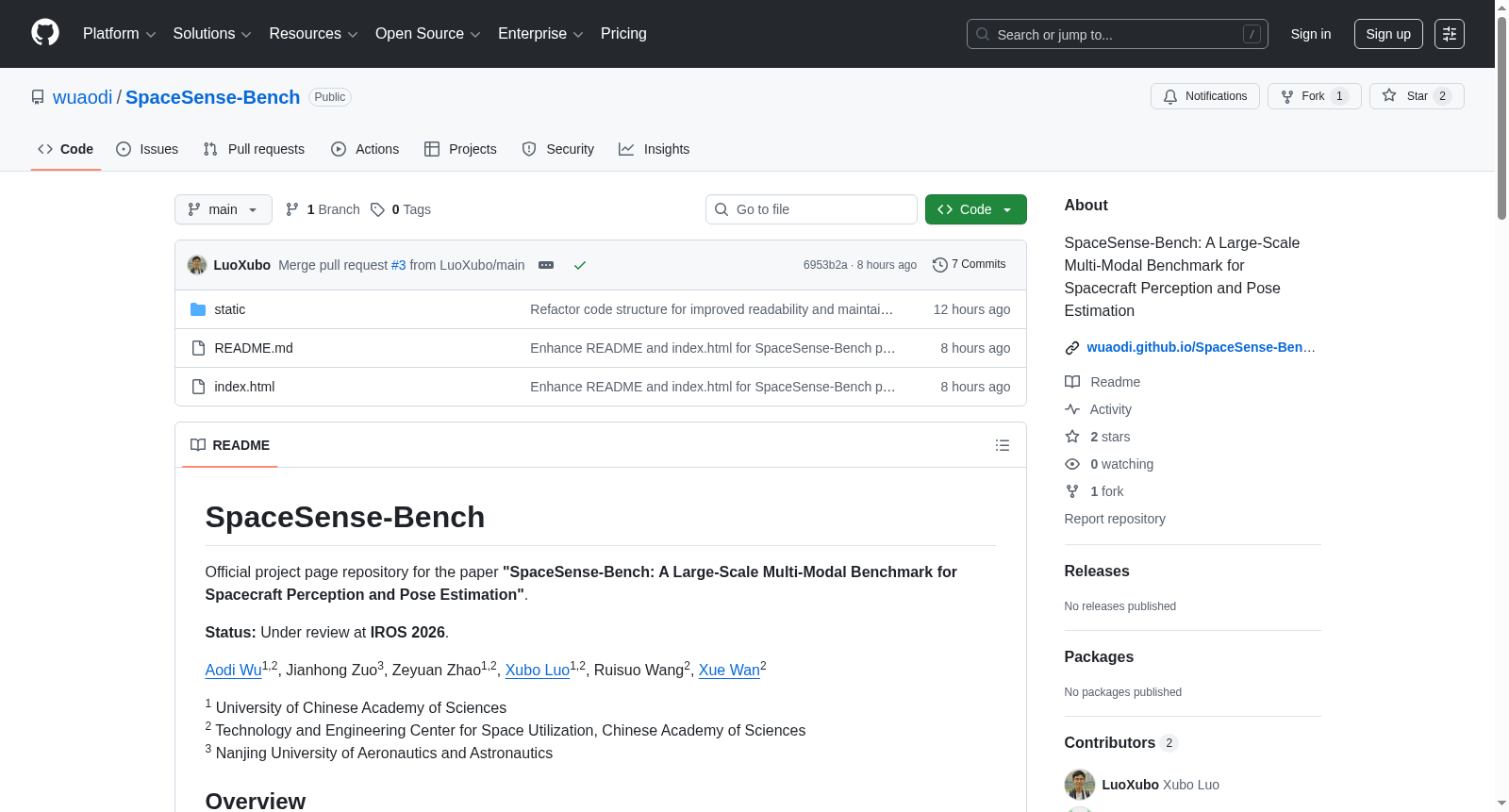Click the tag icon next to Tags

377,209
